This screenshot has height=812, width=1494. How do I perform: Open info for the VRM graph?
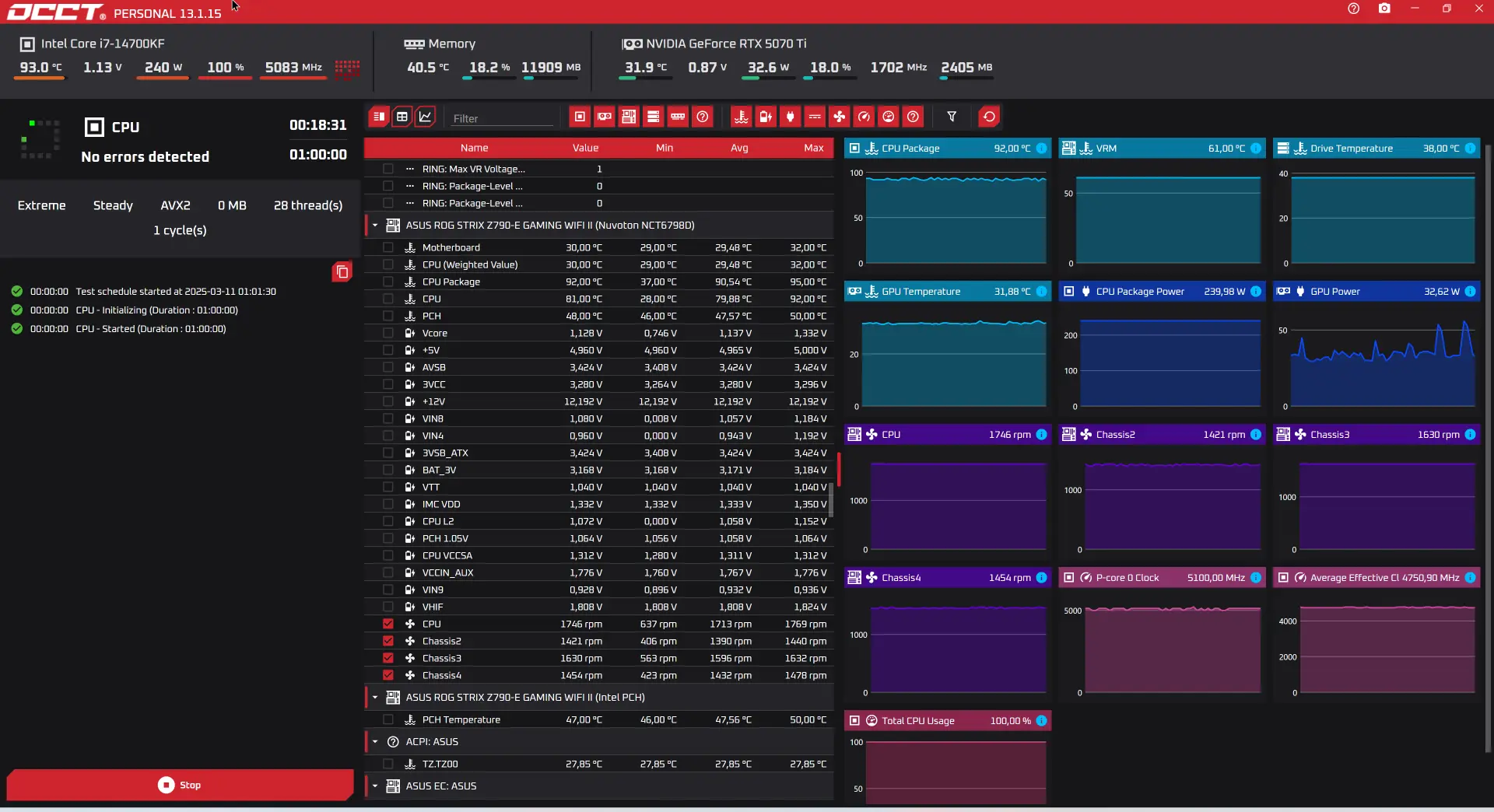click(x=1256, y=149)
